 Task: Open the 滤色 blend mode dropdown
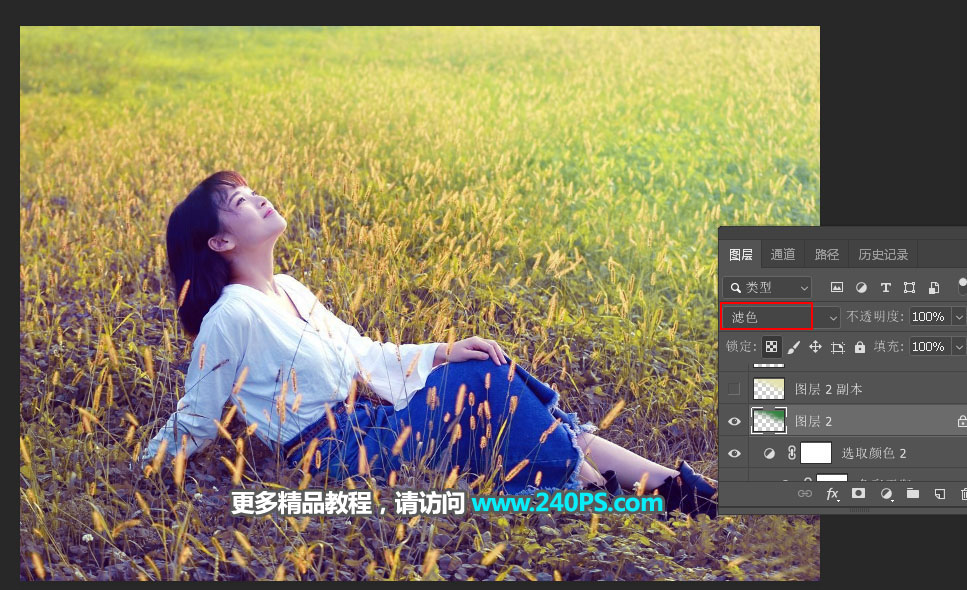(781, 317)
